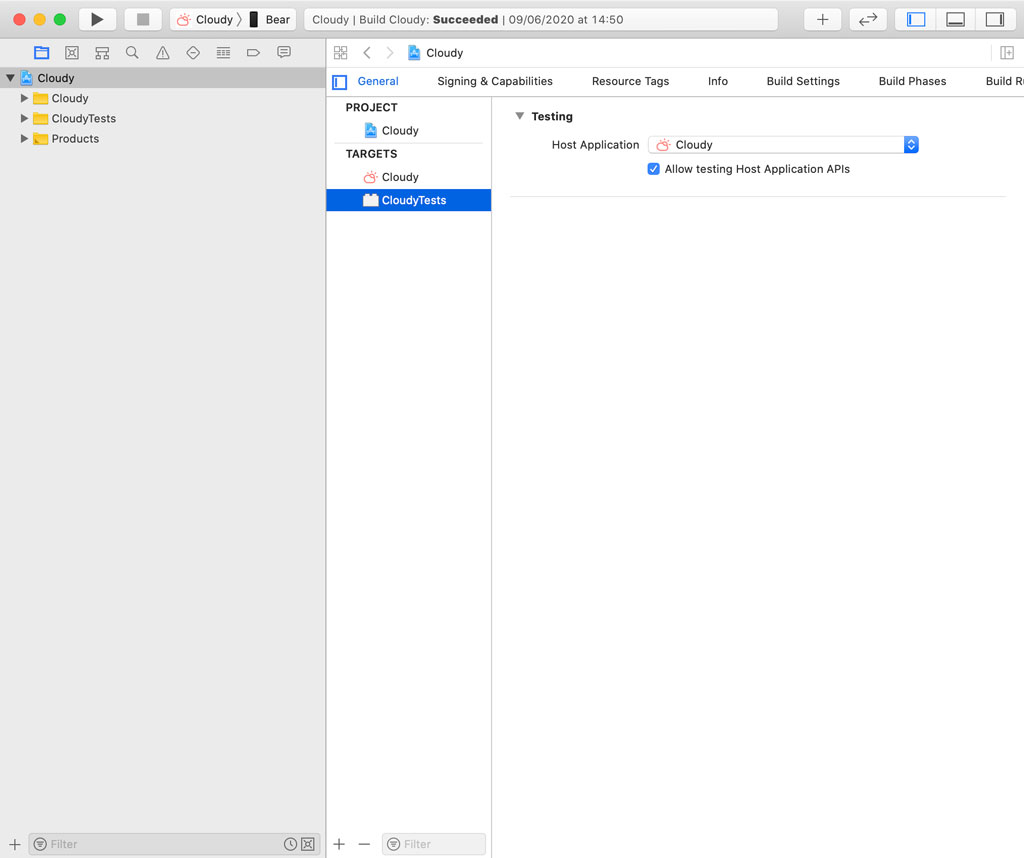This screenshot has height=858, width=1024.
Task: Select the CloudyTests folder in navigator
Action: [x=163, y=118]
